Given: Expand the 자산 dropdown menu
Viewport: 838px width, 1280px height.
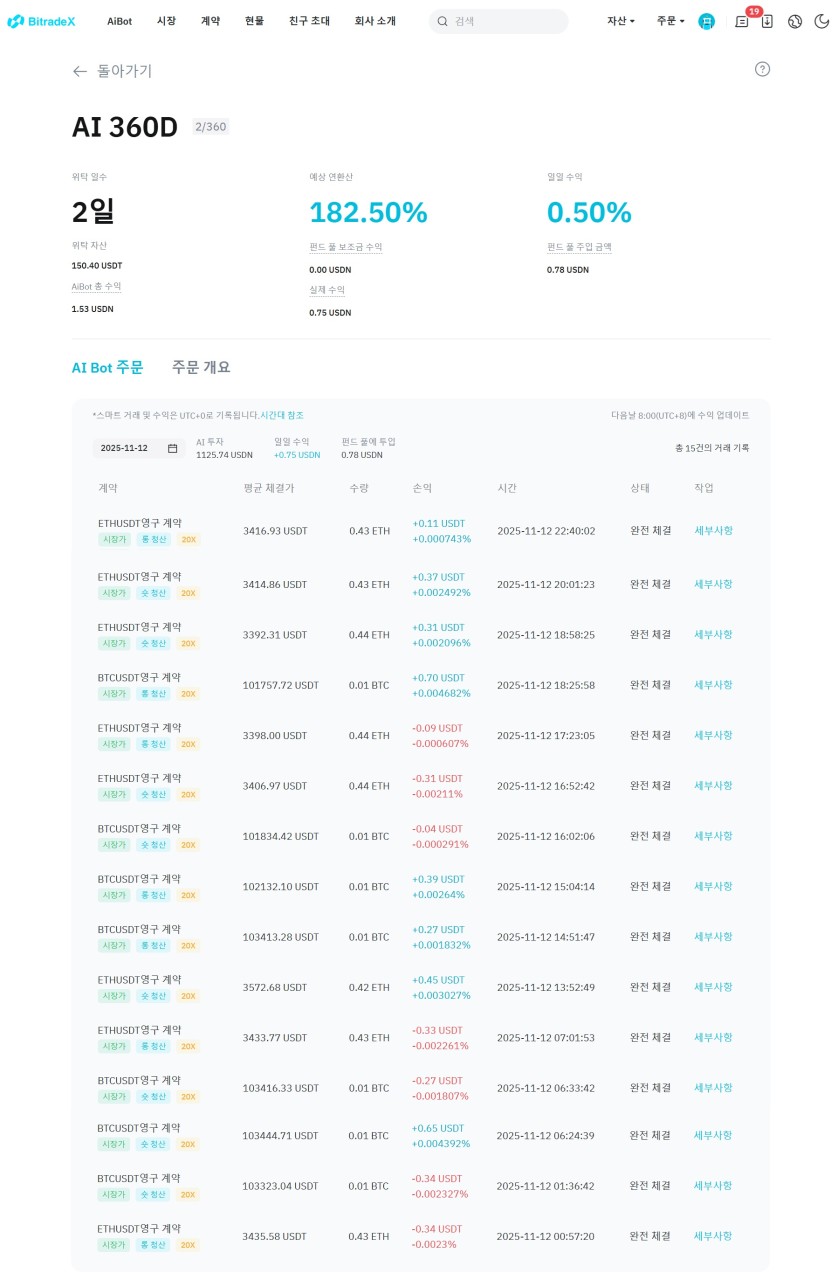Looking at the screenshot, I should (x=620, y=21).
